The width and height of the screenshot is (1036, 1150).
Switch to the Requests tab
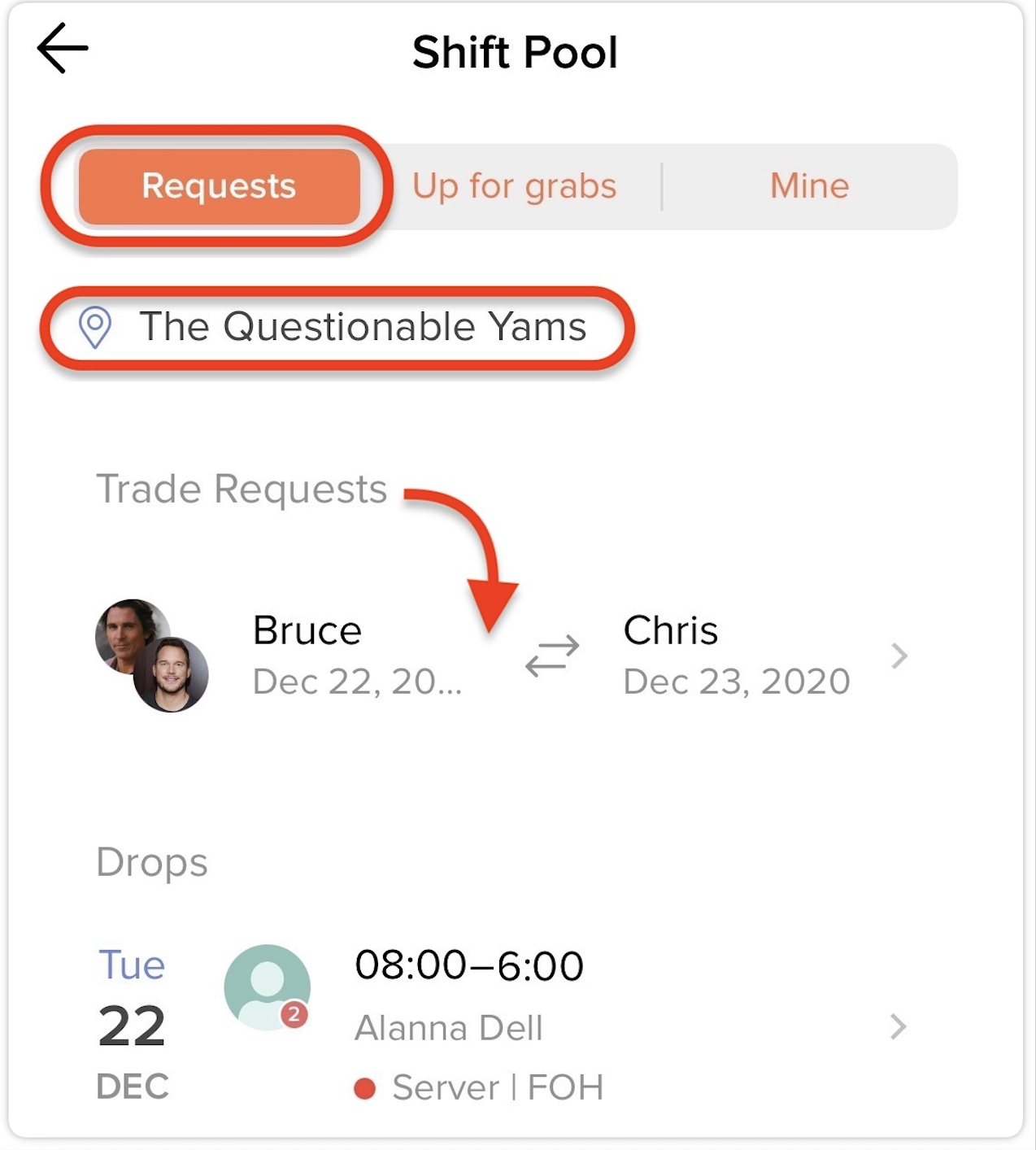pos(219,186)
